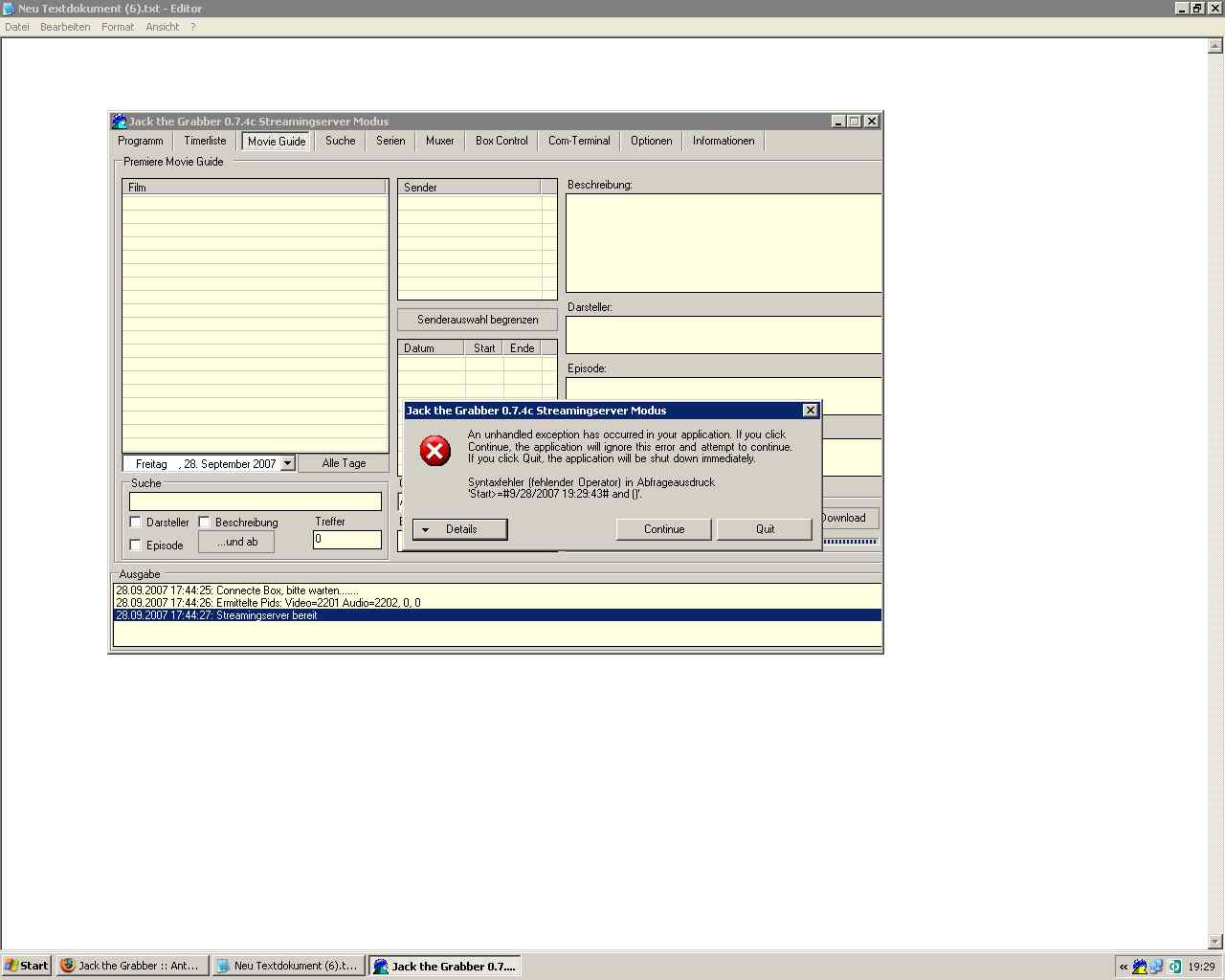Click Editor scrollbar down arrow
The image size is (1225, 980).
1216,942
